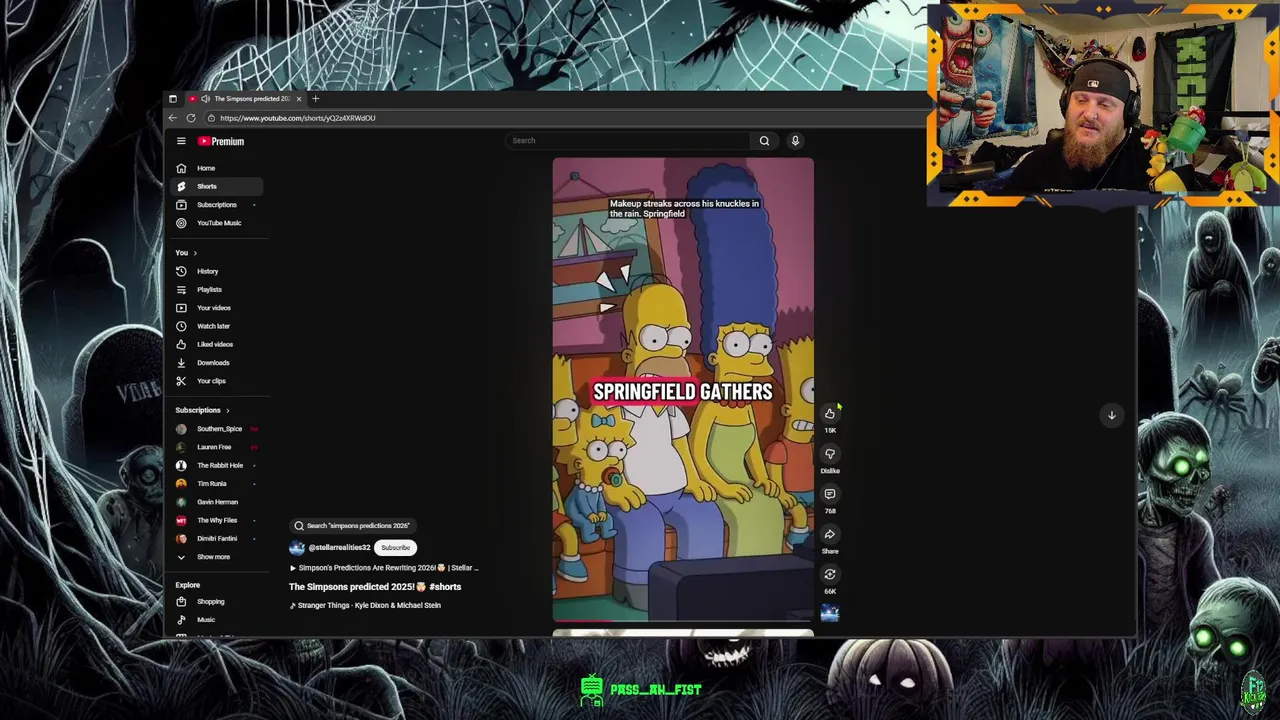Open YouTube Music from the sidebar
Viewport: 1280px width, 720px height.
(x=215, y=223)
